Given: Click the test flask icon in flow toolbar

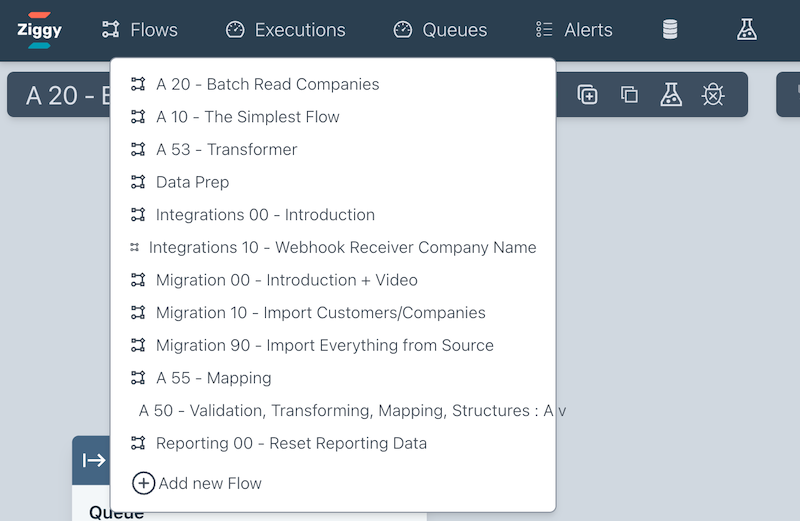Looking at the screenshot, I should point(671,95).
